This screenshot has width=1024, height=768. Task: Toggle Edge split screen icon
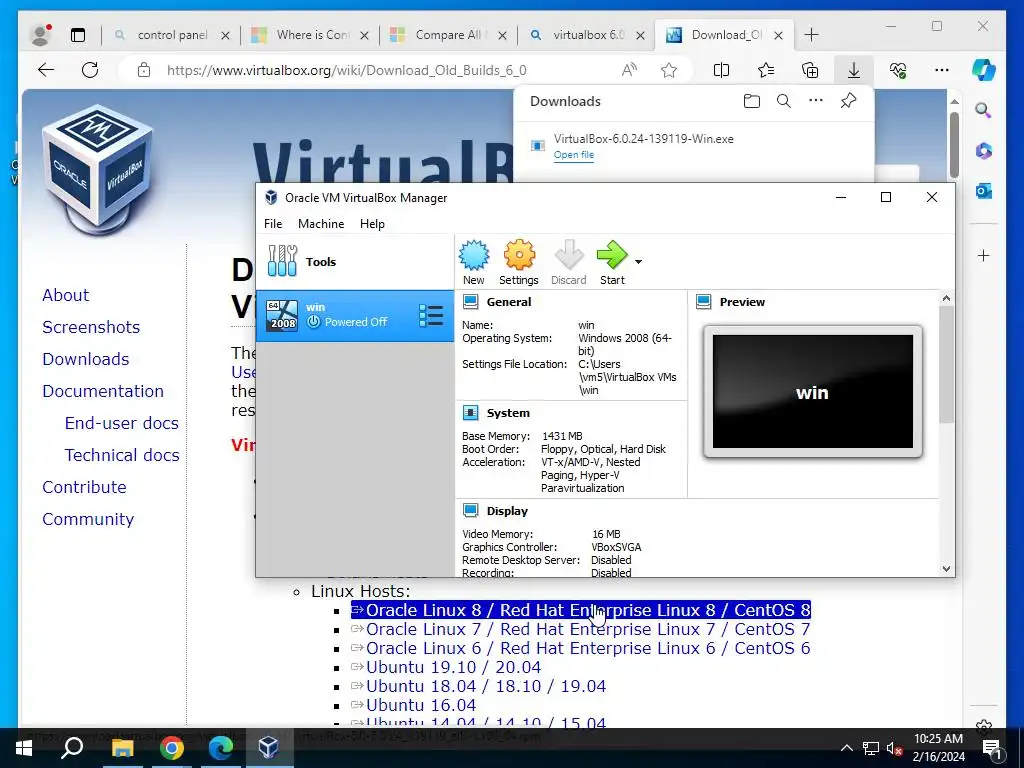click(721, 70)
